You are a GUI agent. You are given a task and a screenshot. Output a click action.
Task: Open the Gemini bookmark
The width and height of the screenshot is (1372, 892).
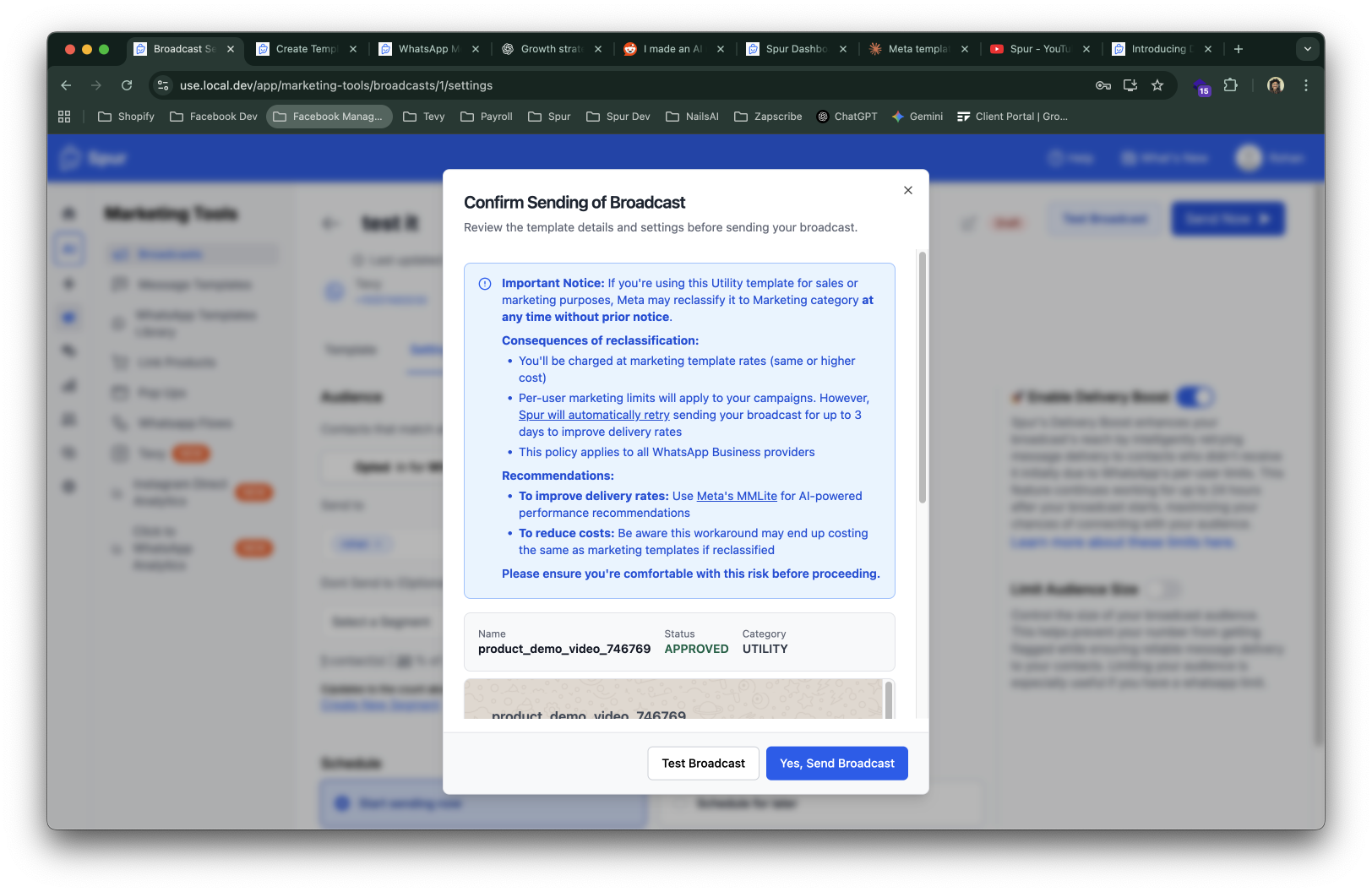point(917,117)
